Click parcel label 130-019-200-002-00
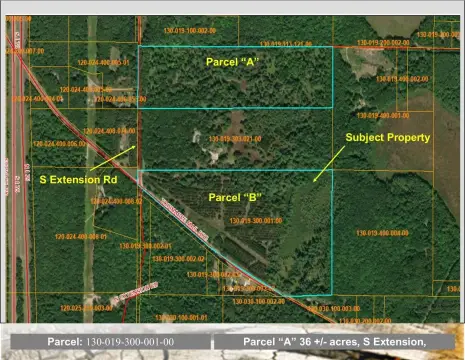The image size is (465, 360). 383,43
